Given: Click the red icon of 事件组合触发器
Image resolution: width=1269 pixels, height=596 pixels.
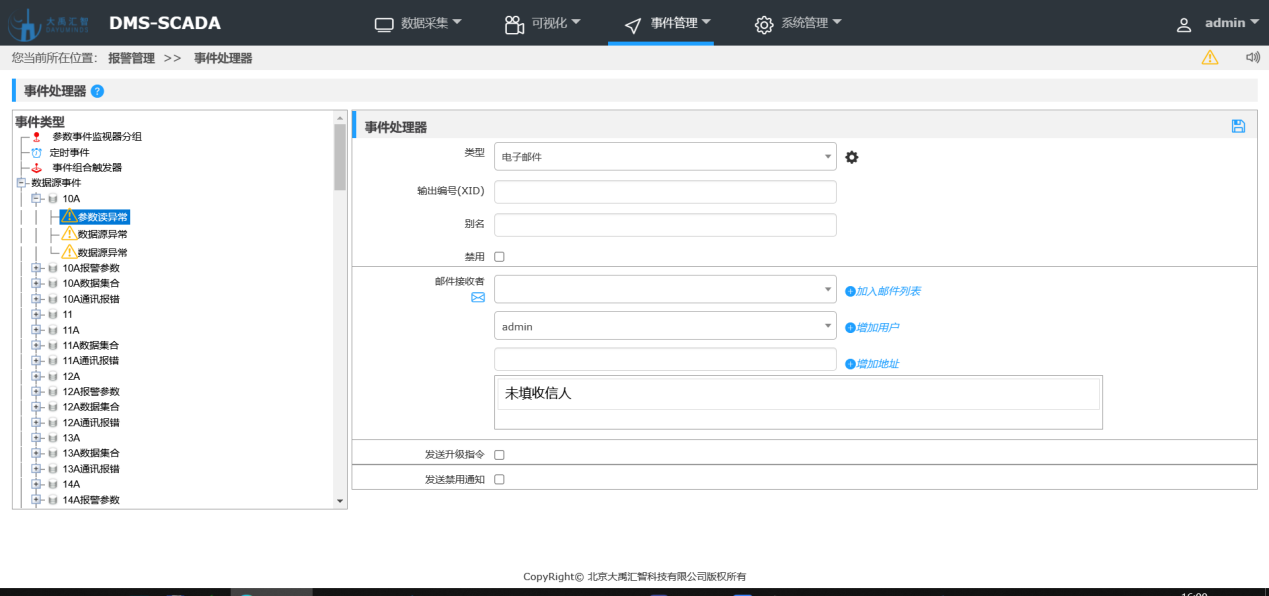Looking at the screenshot, I should tap(37, 168).
